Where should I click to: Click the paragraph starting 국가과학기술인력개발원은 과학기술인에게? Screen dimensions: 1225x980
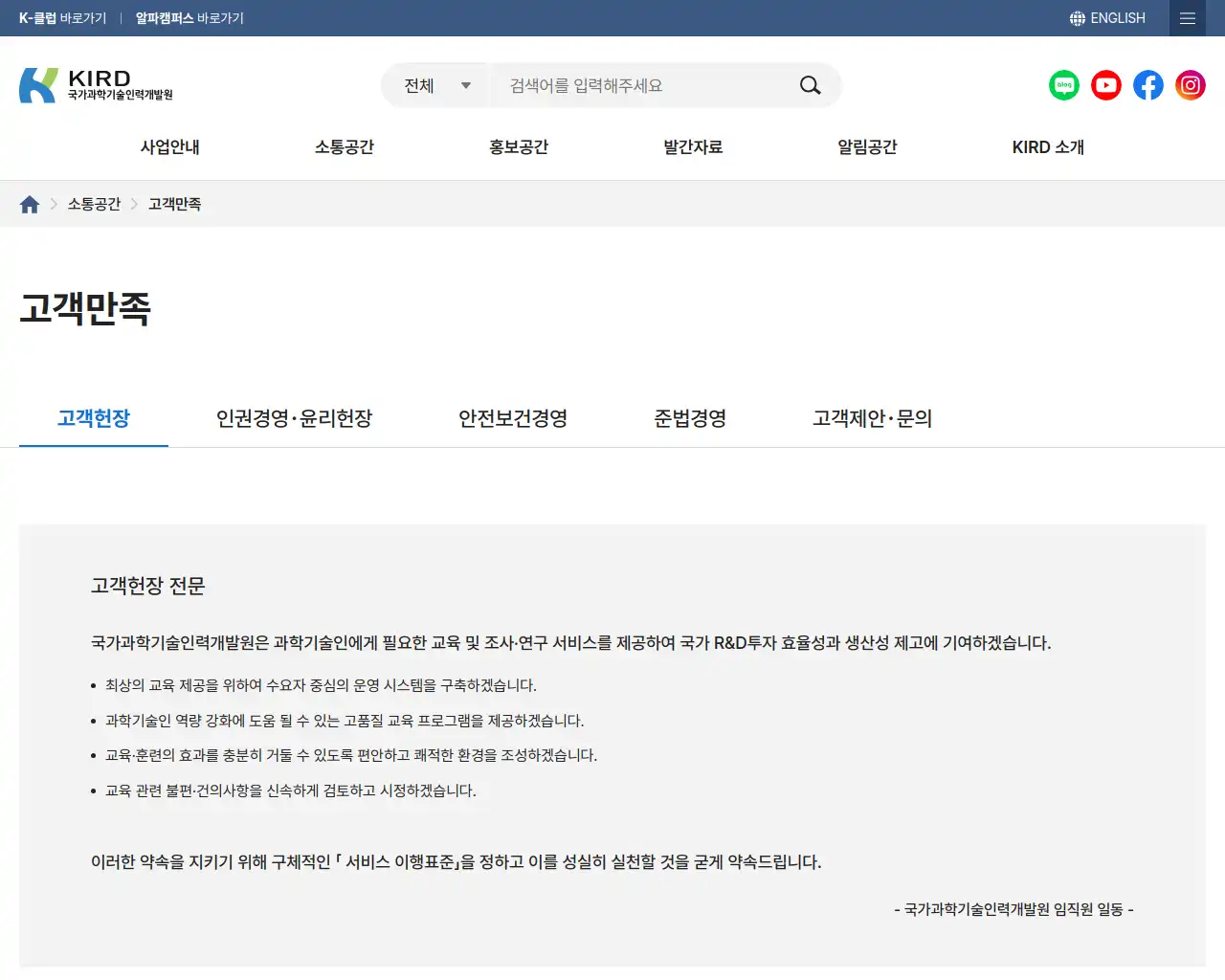pyautogui.click(x=571, y=643)
